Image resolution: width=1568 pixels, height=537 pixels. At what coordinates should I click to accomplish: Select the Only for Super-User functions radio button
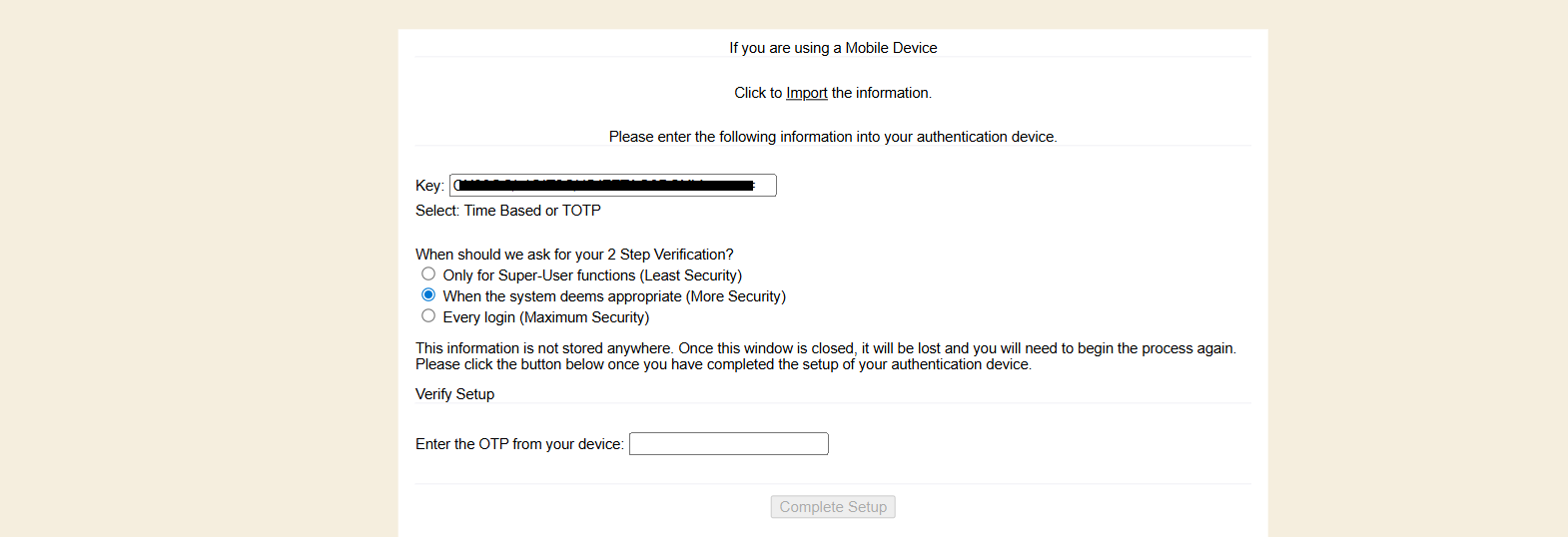(428, 273)
